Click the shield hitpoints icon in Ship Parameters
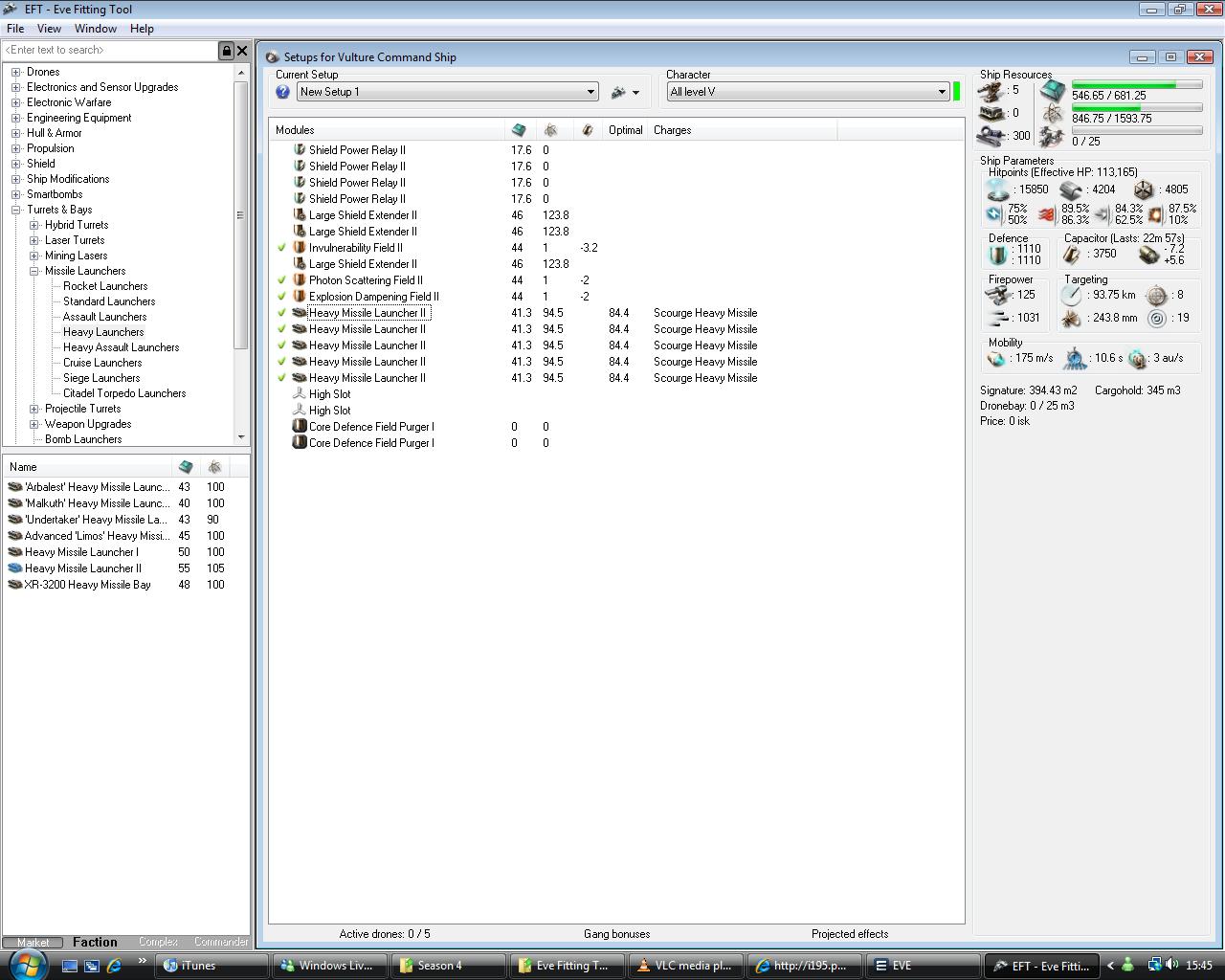 click(997, 189)
